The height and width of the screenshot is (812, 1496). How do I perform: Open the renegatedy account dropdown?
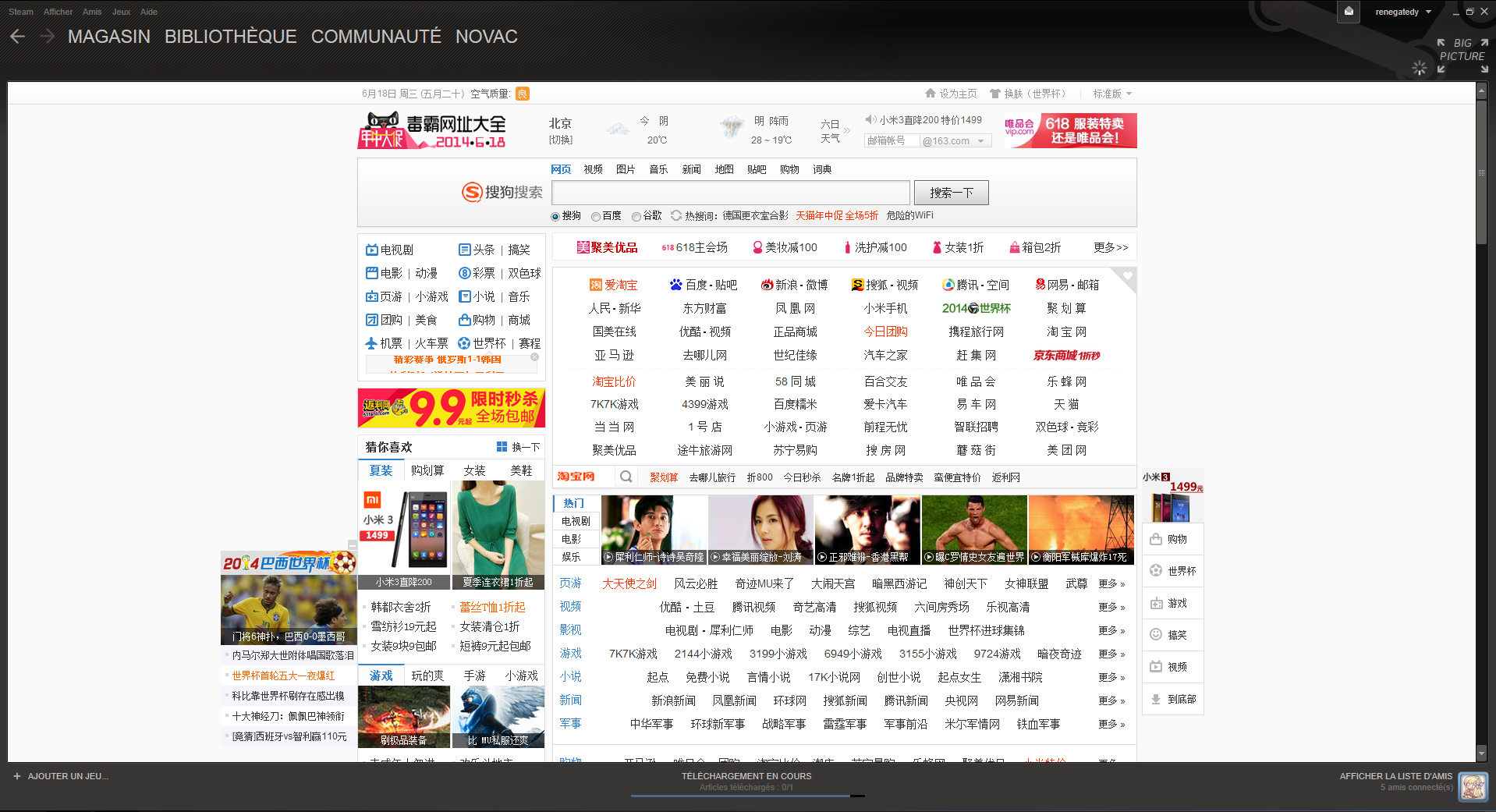(1403, 12)
